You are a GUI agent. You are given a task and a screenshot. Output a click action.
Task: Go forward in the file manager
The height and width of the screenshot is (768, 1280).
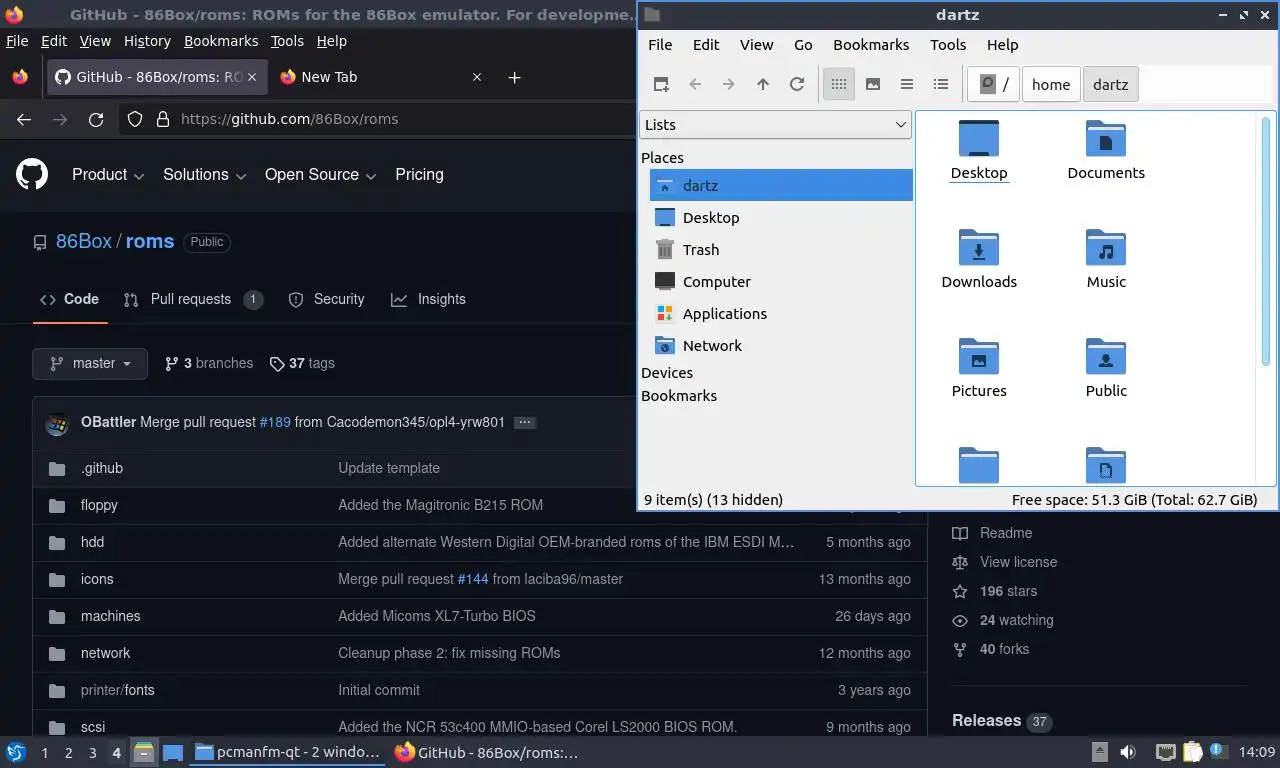pos(729,85)
